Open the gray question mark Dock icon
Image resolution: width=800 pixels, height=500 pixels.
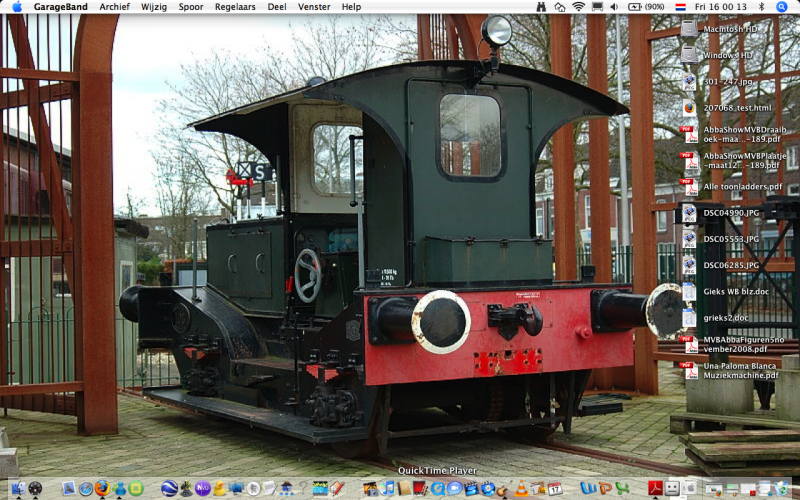pos(303,488)
